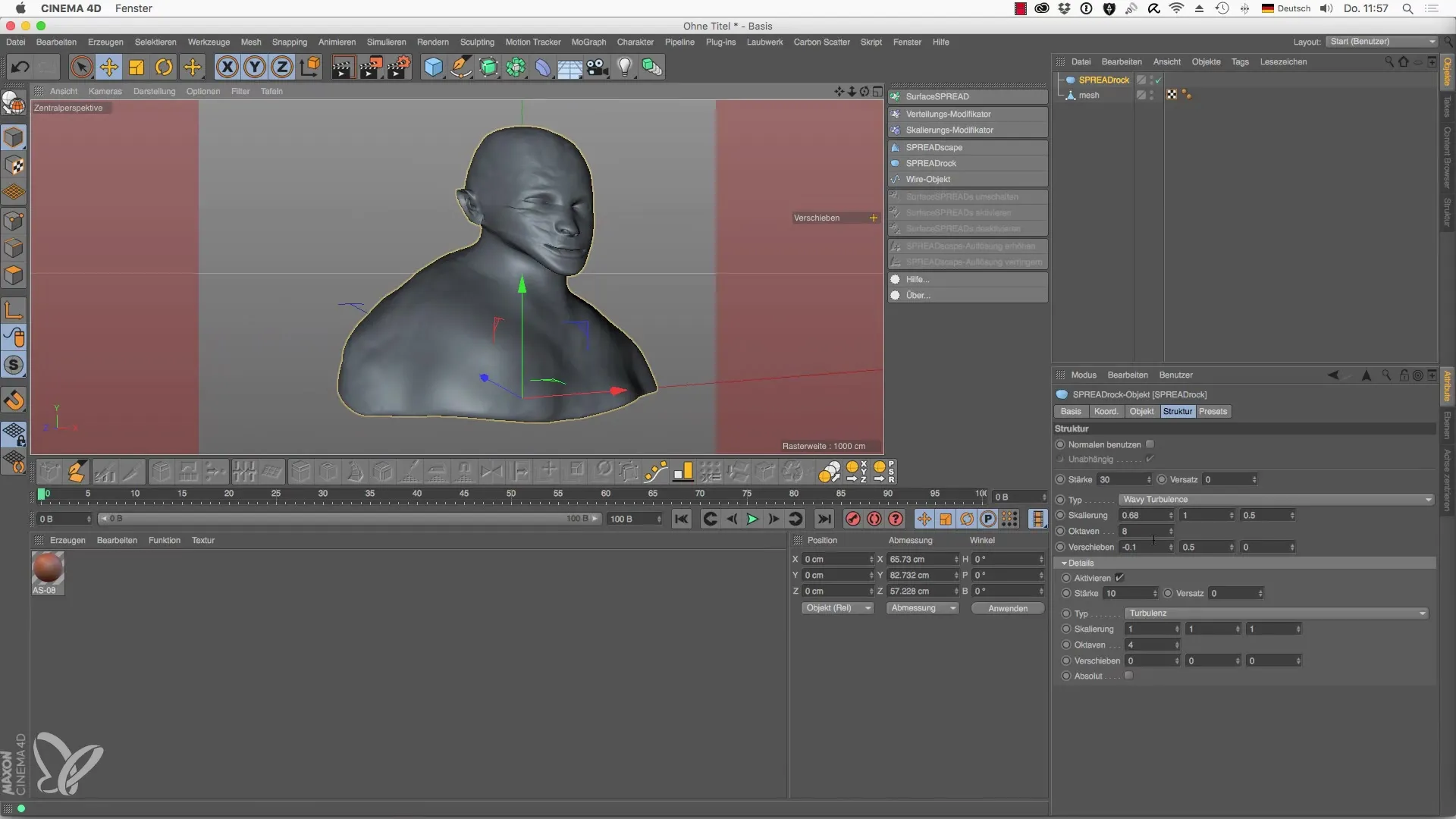Click the SPREADscape entry

pyautogui.click(x=968, y=147)
